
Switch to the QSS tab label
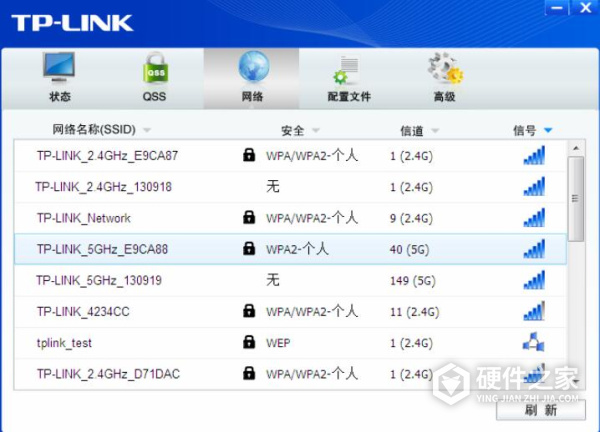155,96
